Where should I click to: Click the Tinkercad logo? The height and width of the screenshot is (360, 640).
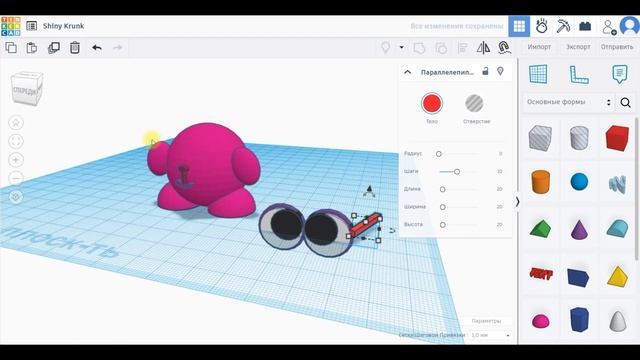(x=11, y=26)
